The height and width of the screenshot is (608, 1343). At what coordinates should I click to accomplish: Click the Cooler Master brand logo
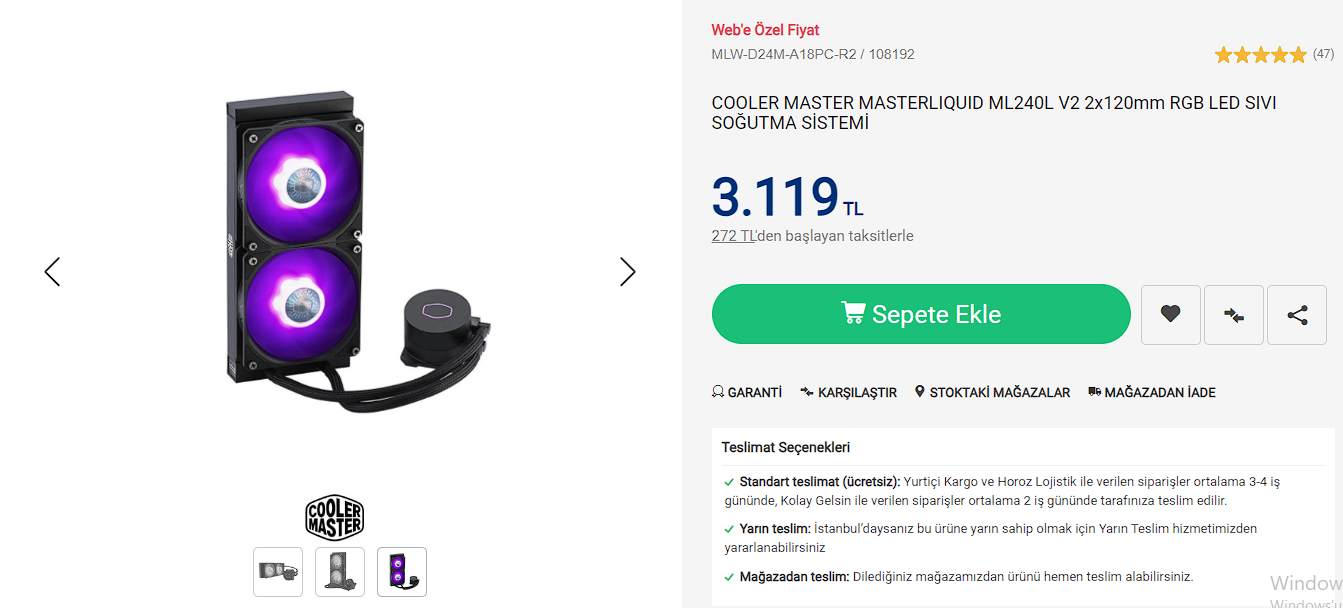click(x=334, y=518)
